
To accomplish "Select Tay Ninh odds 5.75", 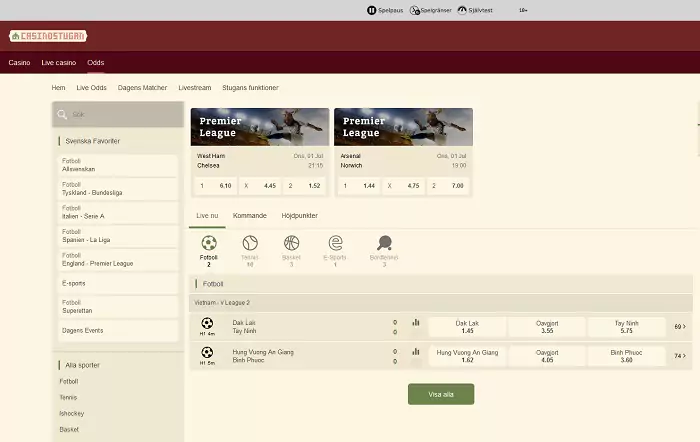I will (x=626, y=327).
